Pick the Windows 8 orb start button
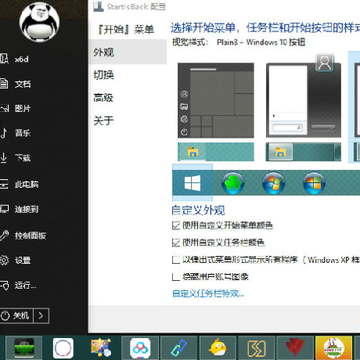360x360 pixels. [314, 183]
